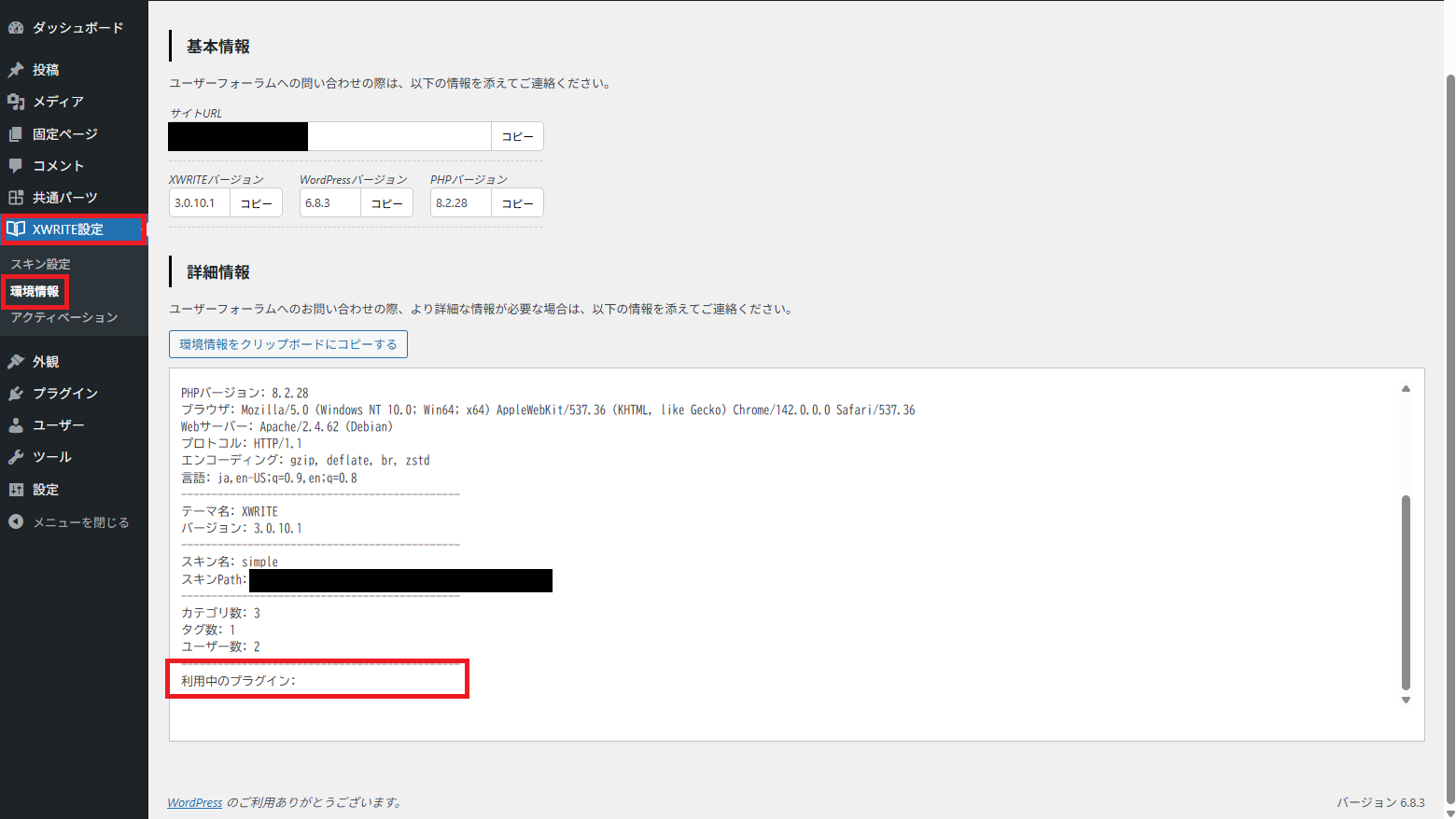Click the 共通パーツ grid icon
This screenshot has height=819, width=1456.
coord(16,198)
